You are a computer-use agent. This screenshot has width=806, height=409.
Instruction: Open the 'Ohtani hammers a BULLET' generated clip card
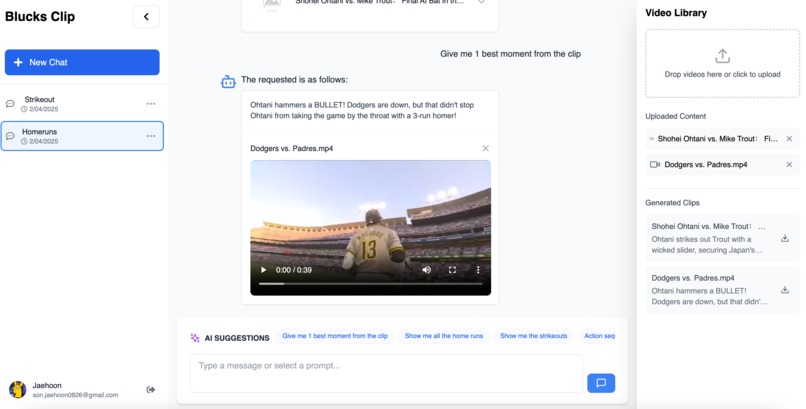click(722, 290)
